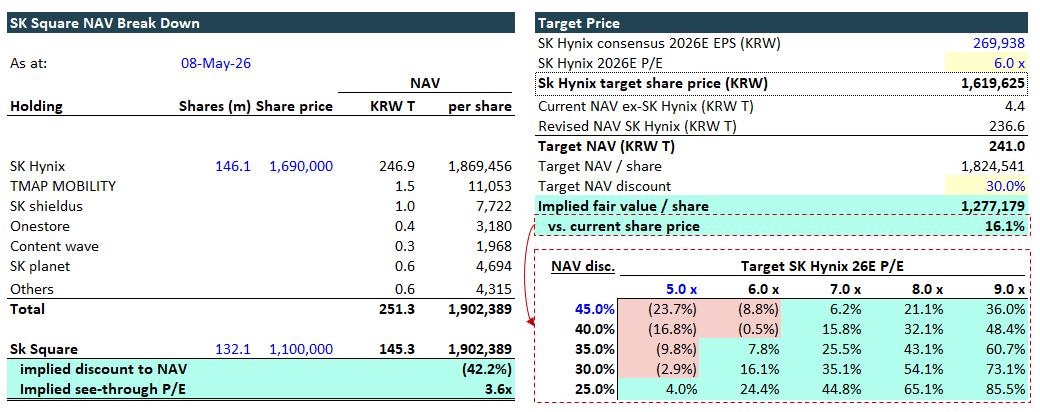Click implied discount to NAV (42.2%)
Viewport: 1040px width, 412px height.
(x=486, y=370)
